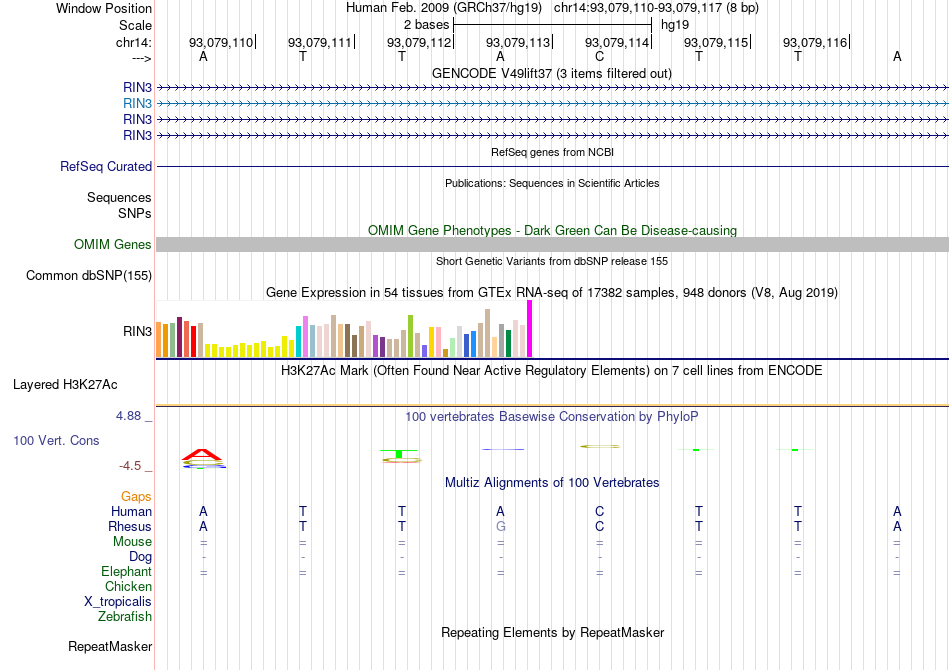The height and width of the screenshot is (670, 950).
Task: Click the Elephant species label
Action: (127, 572)
